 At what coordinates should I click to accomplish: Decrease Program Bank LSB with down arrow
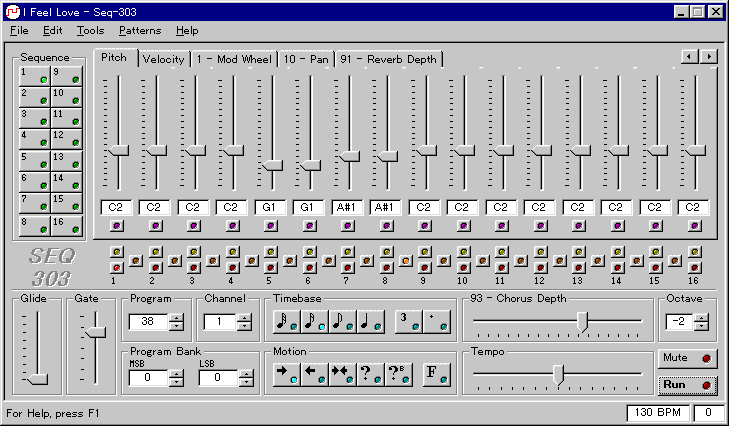tap(246, 382)
